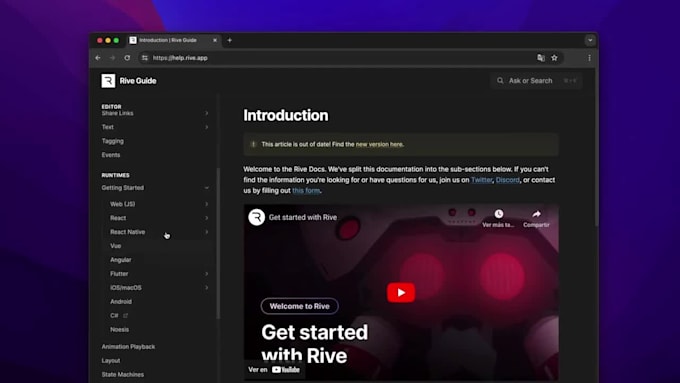Click the external link icon beside C#
680x383 pixels.
[x=125, y=315]
